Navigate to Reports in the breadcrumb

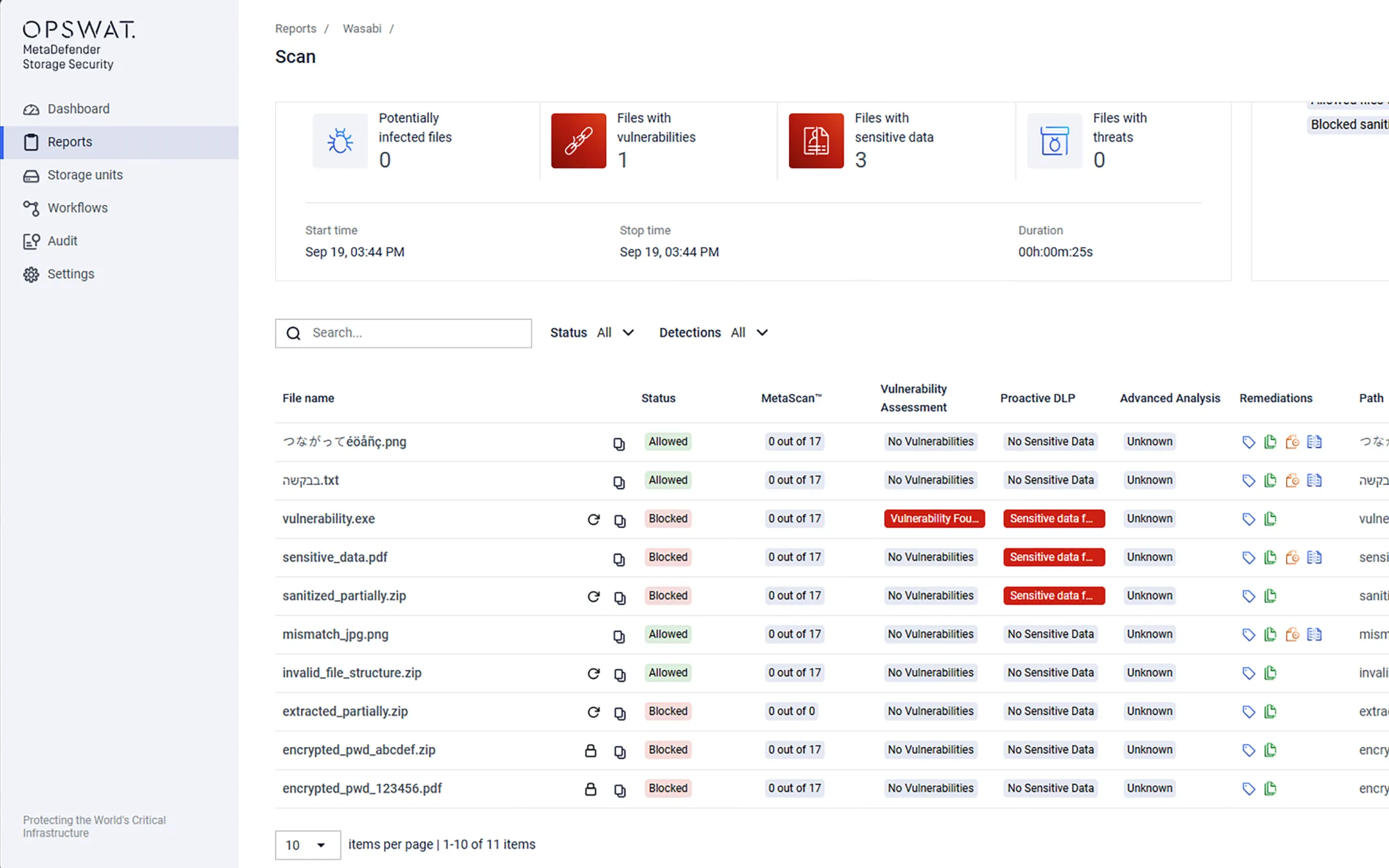(x=295, y=28)
